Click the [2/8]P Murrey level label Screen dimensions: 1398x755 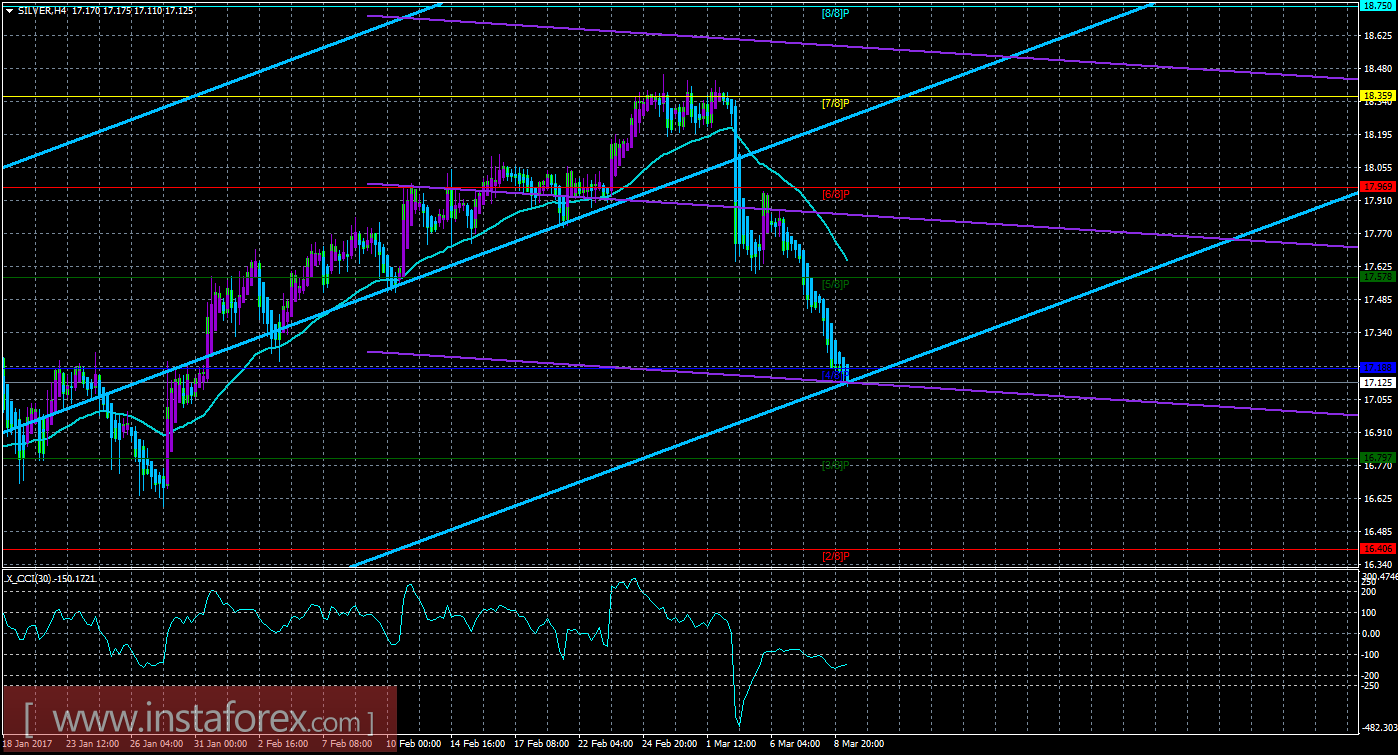(835, 556)
